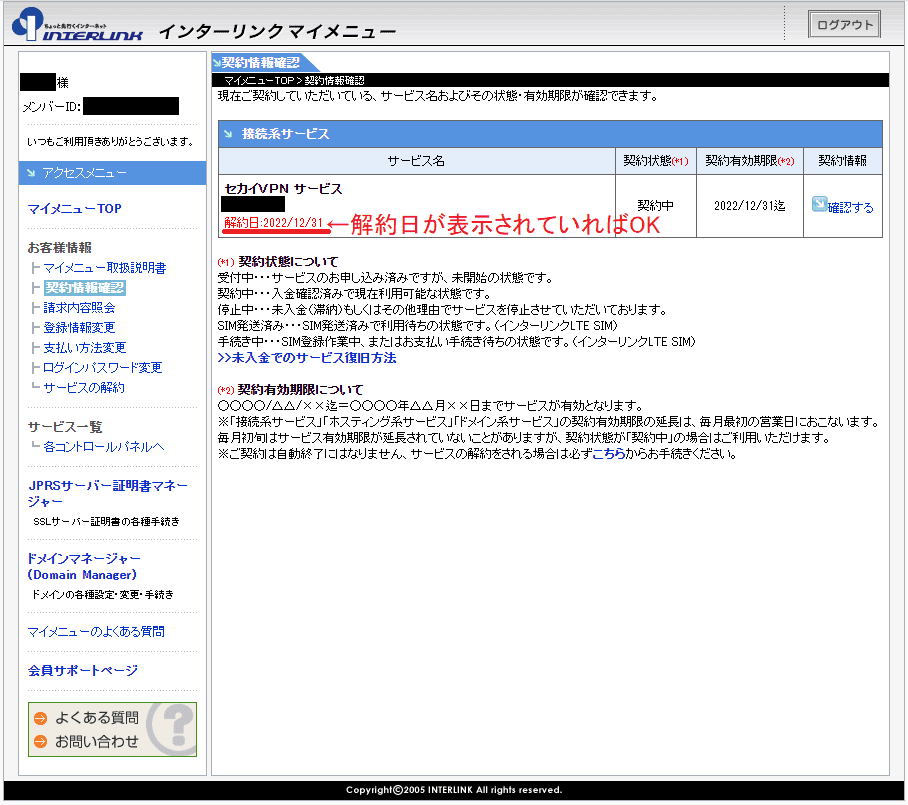
Task: Open サービスの解約 link
Action: (84, 387)
